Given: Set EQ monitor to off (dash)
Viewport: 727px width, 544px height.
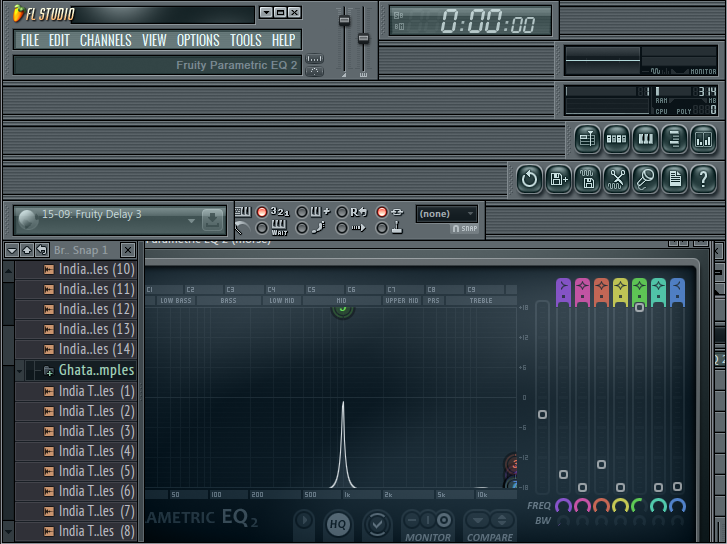Looking at the screenshot, I should click(x=412, y=520).
